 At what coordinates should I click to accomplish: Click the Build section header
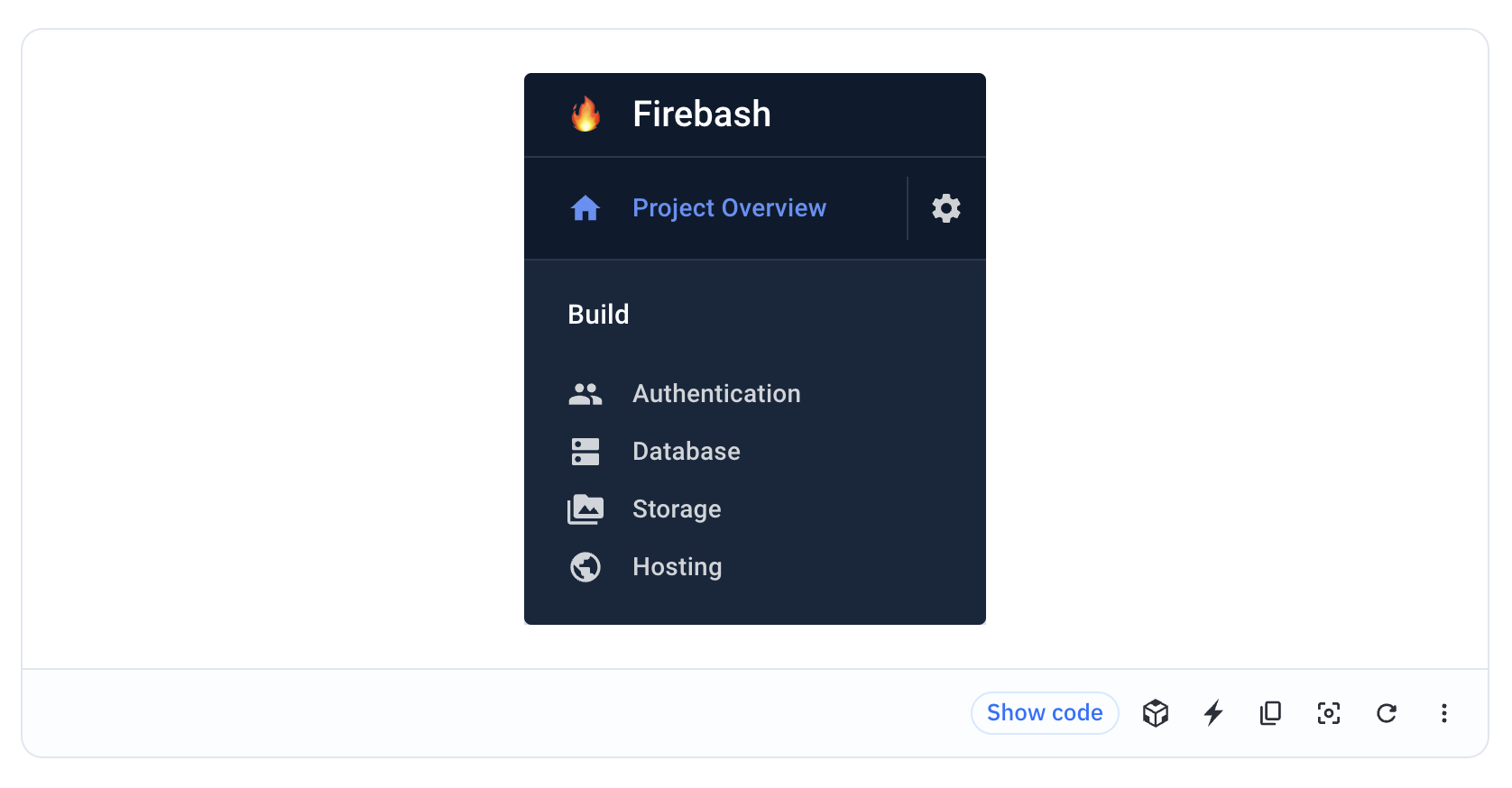click(x=598, y=315)
